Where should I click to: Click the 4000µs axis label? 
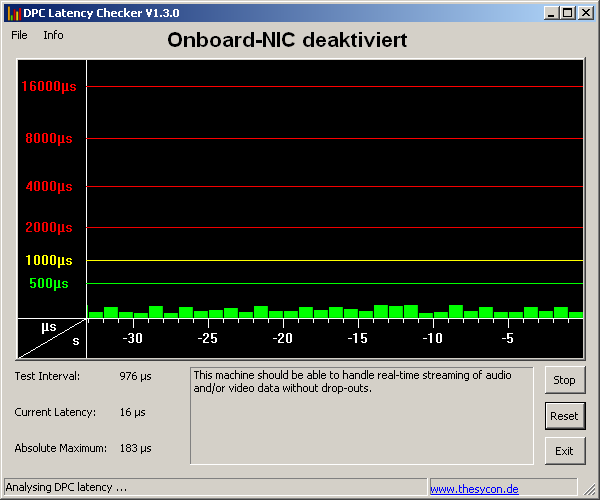coord(49,186)
